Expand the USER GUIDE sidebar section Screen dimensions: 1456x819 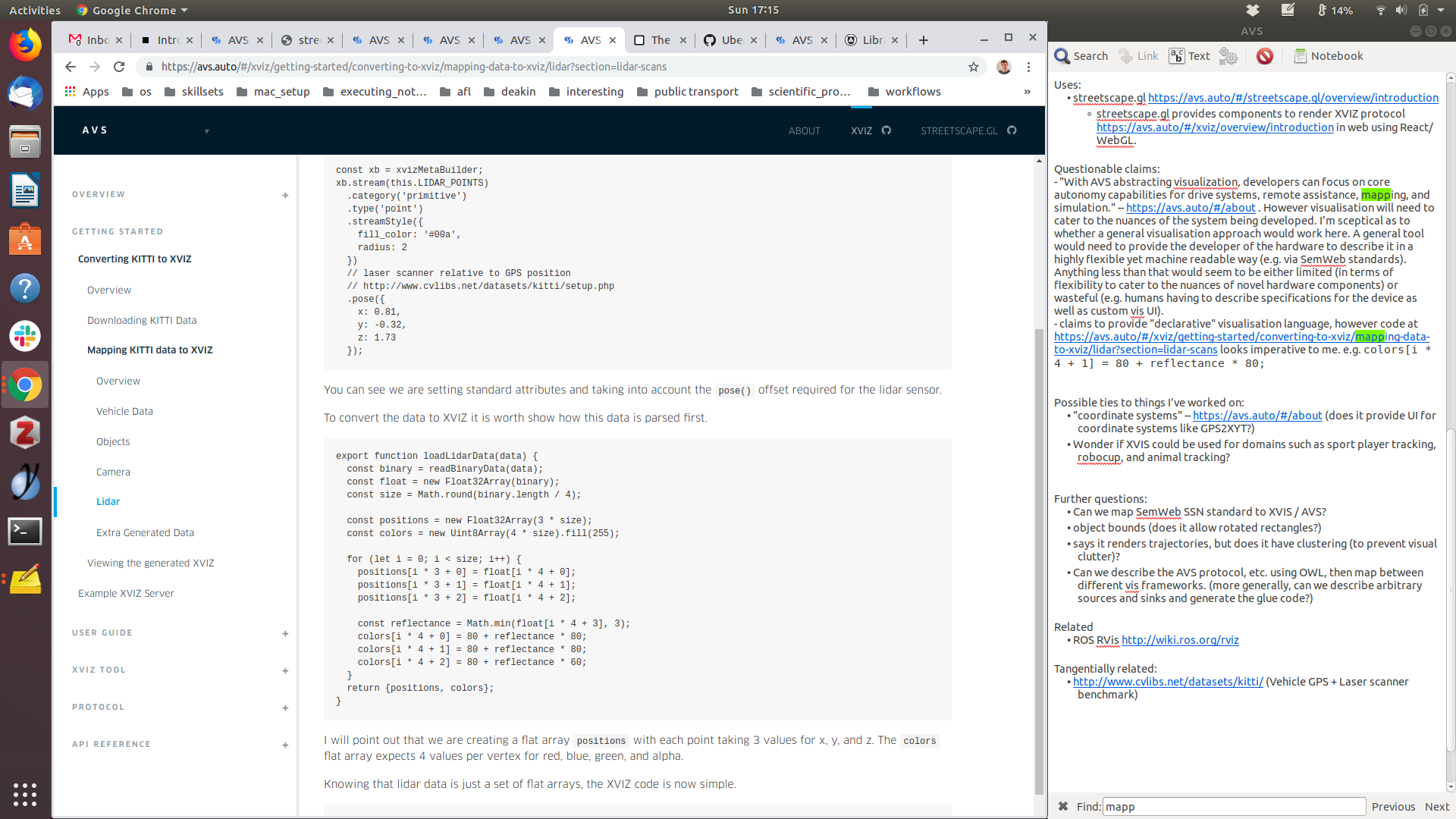285,633
